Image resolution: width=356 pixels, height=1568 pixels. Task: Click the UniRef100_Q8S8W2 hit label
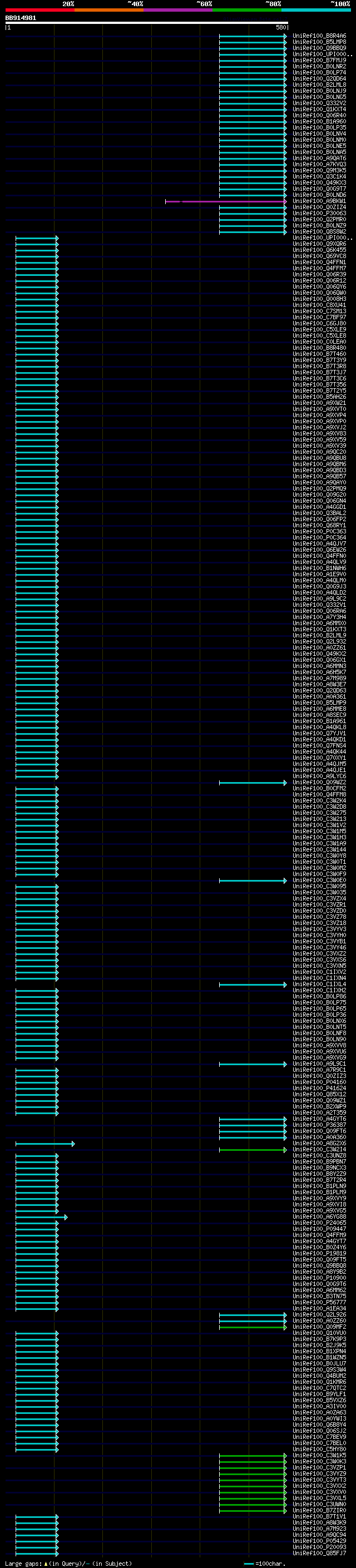point(319,232)
